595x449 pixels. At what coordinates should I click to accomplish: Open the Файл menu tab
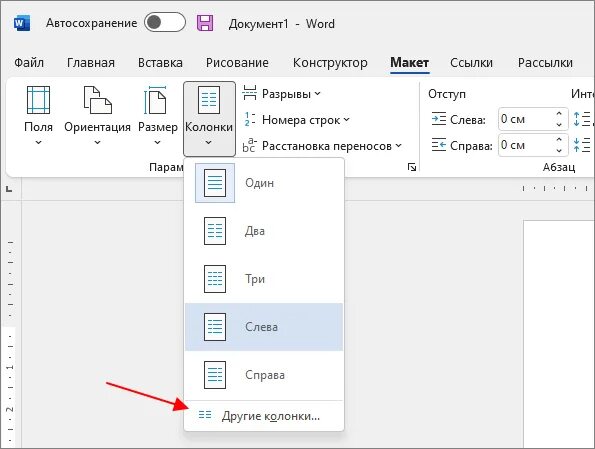pyautogui.click(x=29, y=63)
